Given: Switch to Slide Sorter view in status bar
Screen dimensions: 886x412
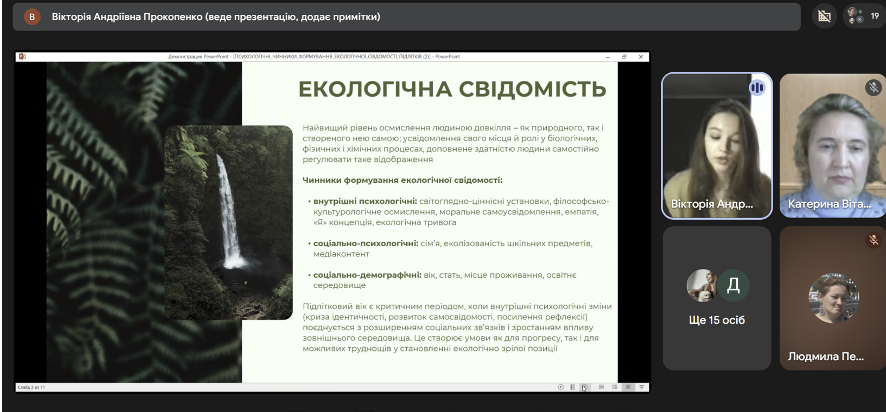Looking at the screenshot, I should click(x=614, y=387).
